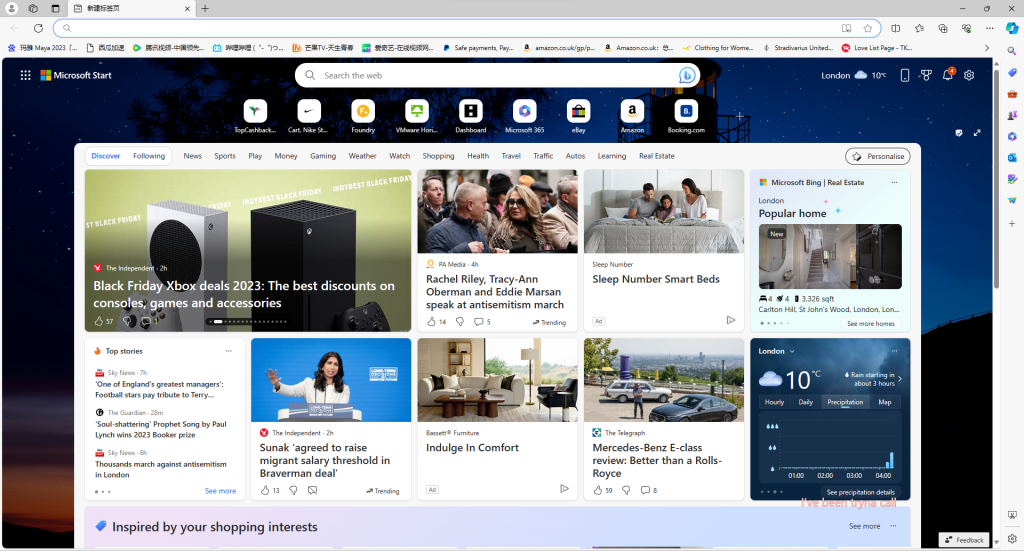
Task: Add a new quick link with plus
Action: click(x=739, y=116)
